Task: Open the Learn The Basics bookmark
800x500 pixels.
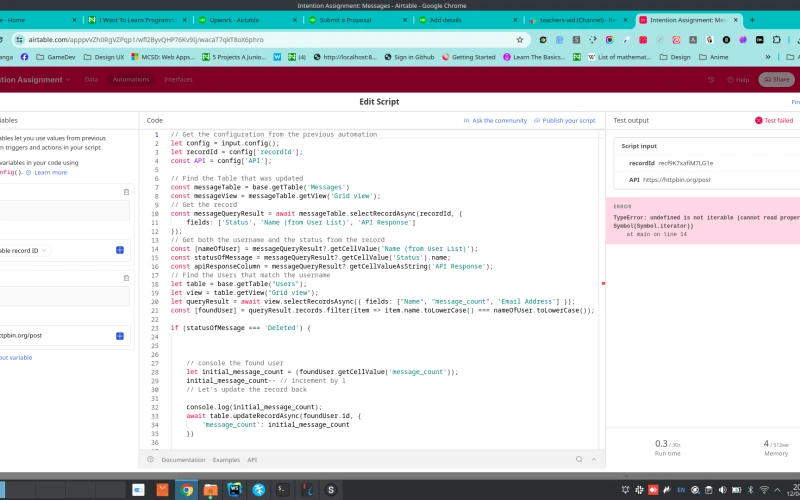Action: tap(534, 57)
